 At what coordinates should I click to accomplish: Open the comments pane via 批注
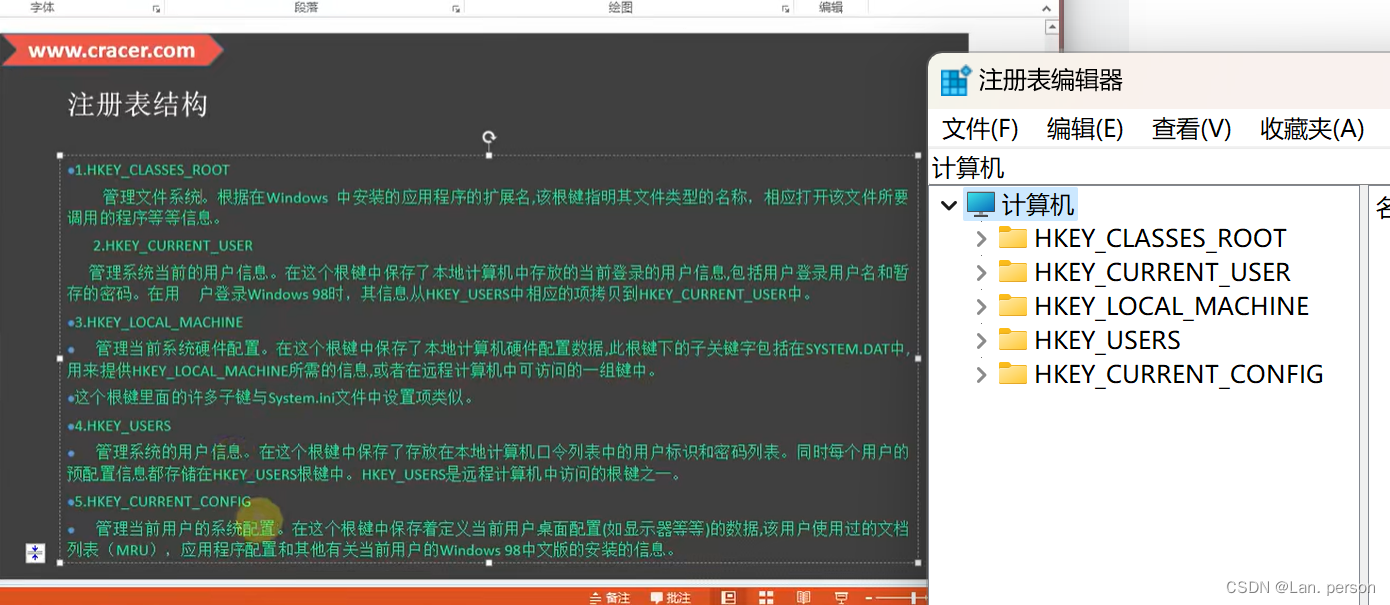(x=672, y=597)
